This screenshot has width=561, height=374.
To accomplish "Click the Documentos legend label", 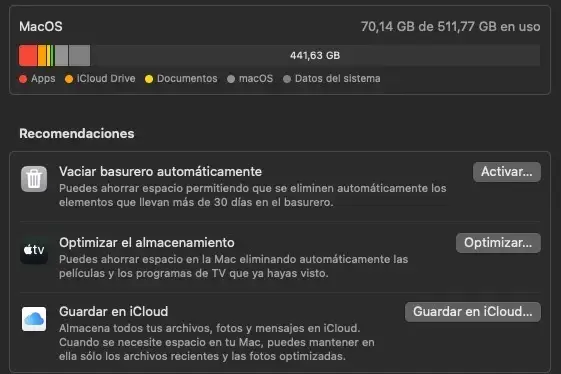I will pyautogui.click(x=187, y=79).
